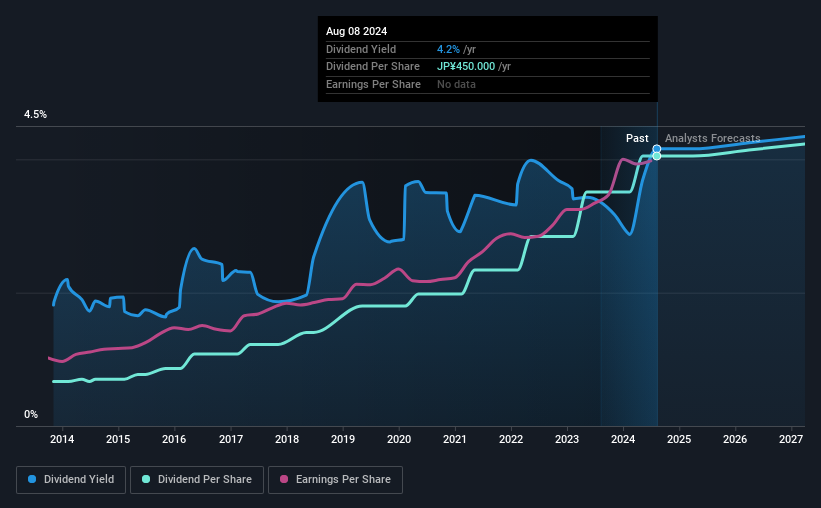
Task: Click the pink Earnings Per Share legend dot
Action: [x=284, y=479]
